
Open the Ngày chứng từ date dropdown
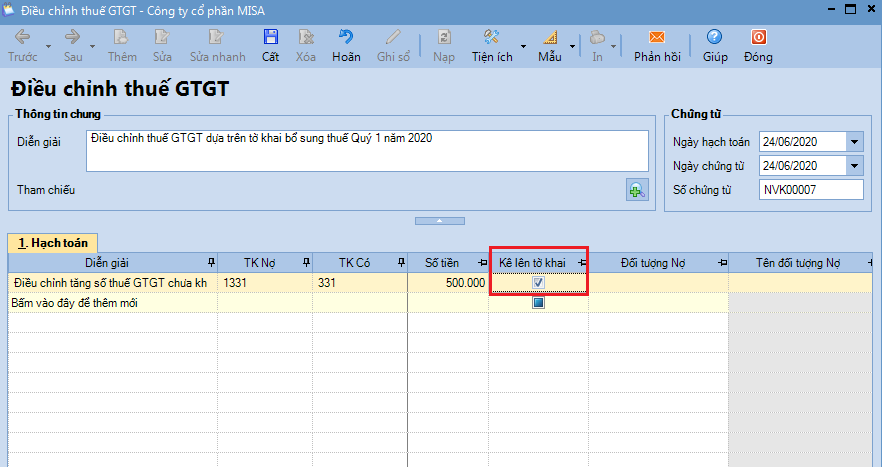tap(854, 165)
